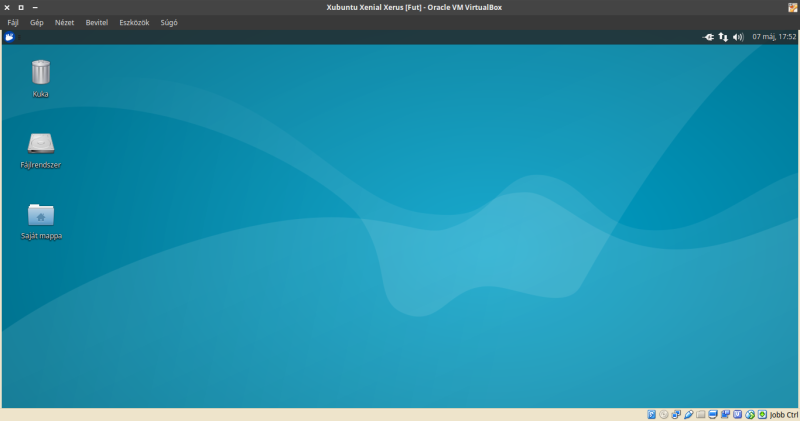
Task: Click the hard disk activity icon in the VirtualBox status bar
Action: (x=652, y=414)
